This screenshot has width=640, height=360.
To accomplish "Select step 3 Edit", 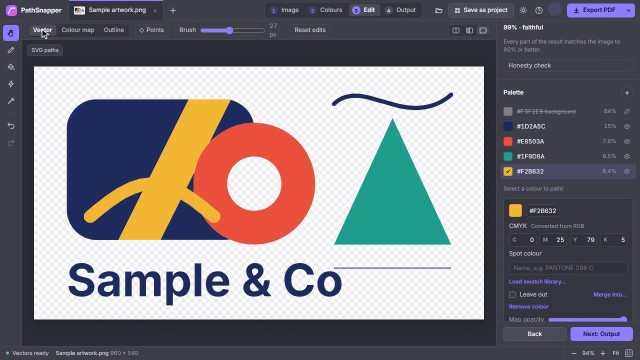I will coord(364,10).
